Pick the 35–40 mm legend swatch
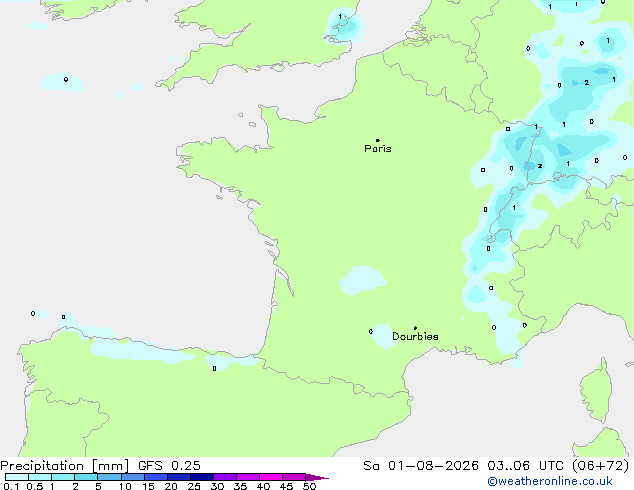 (248, 477)
